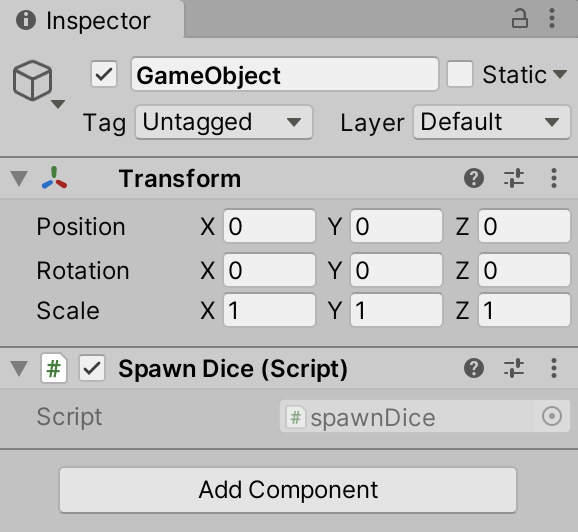Open Spawn Dice presets slider icon
Viewport: 578px width, 532px height.
pos(514,368)
